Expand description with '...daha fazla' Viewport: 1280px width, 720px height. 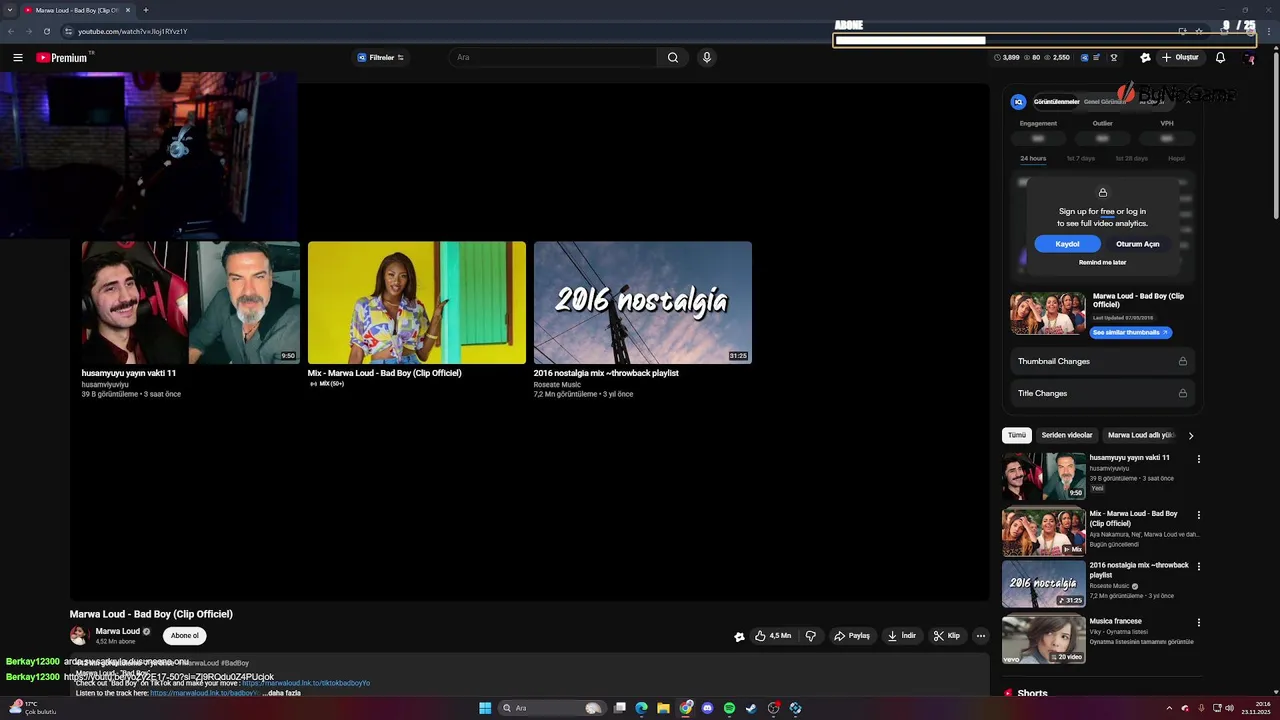point(281,693)
